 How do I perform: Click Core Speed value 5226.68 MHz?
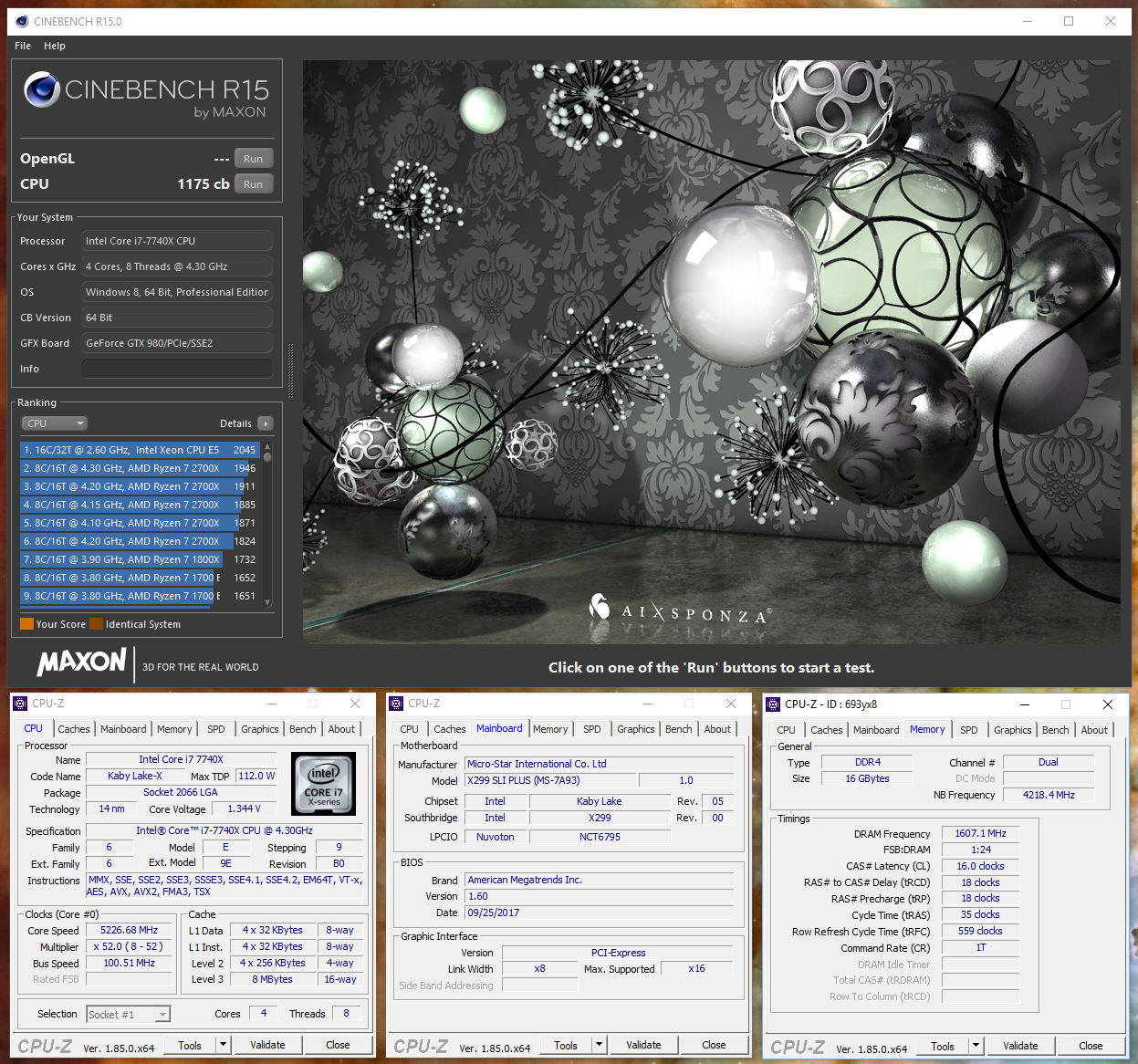(x=129, y=931)
